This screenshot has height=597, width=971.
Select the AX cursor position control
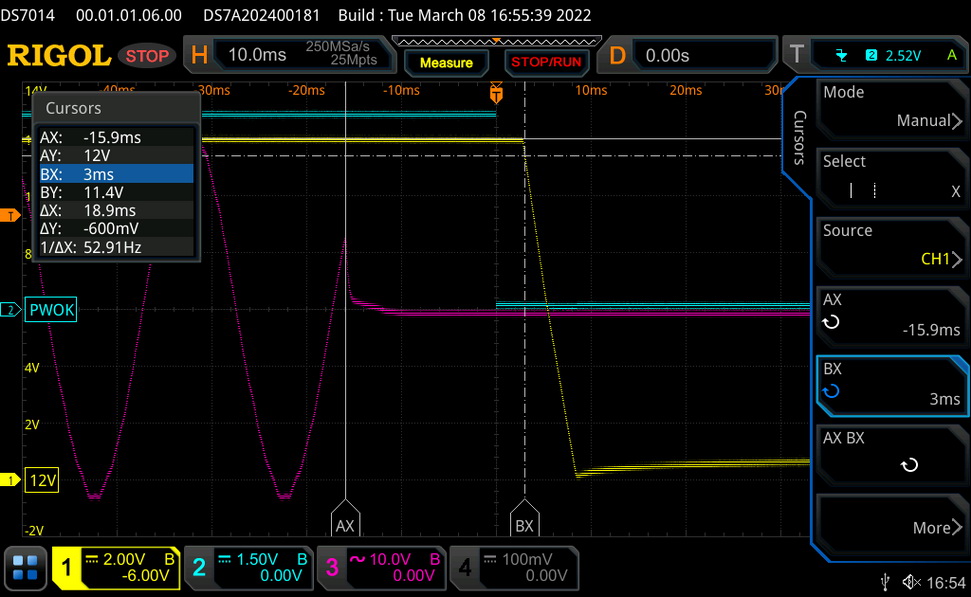[x=892, y=315]
